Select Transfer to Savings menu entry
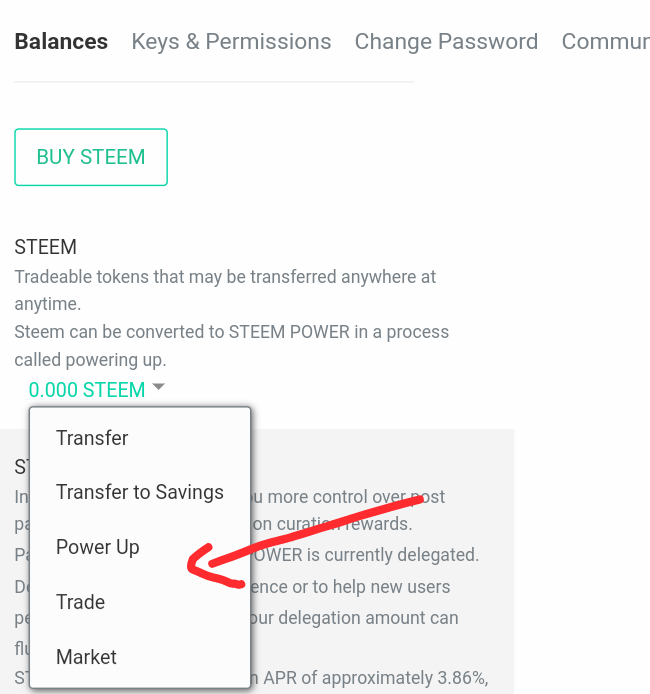This screenshot has width=650, height=694. 140,492
